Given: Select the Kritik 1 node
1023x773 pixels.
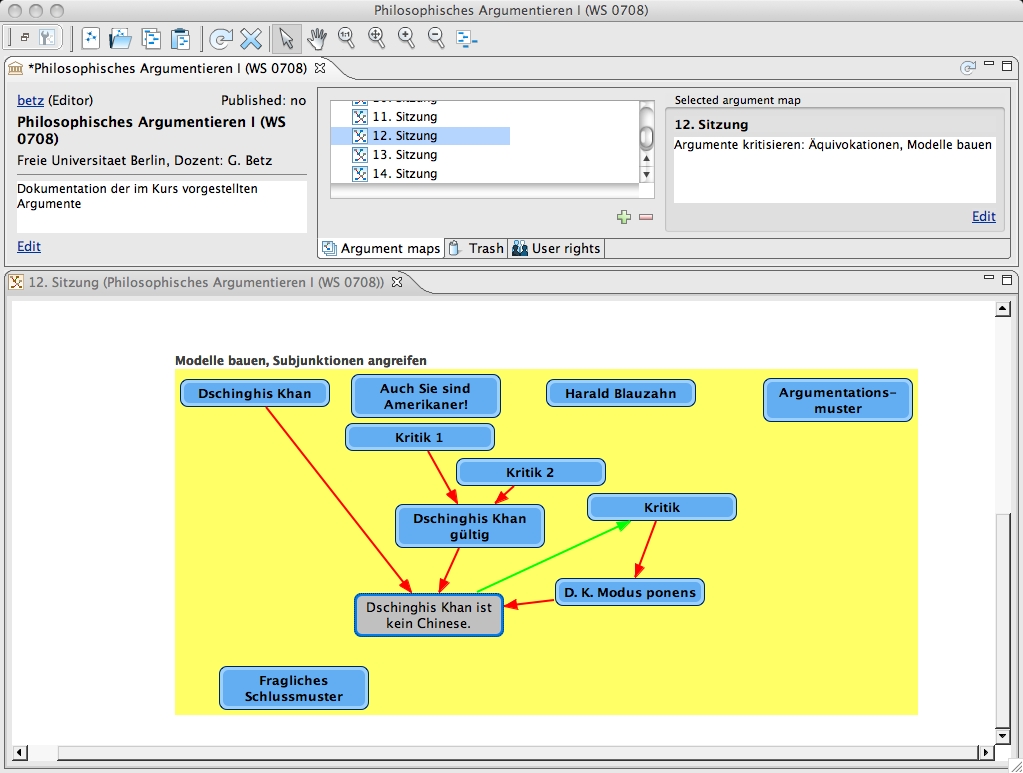Looking at the screenshot, I should (420, 437).
